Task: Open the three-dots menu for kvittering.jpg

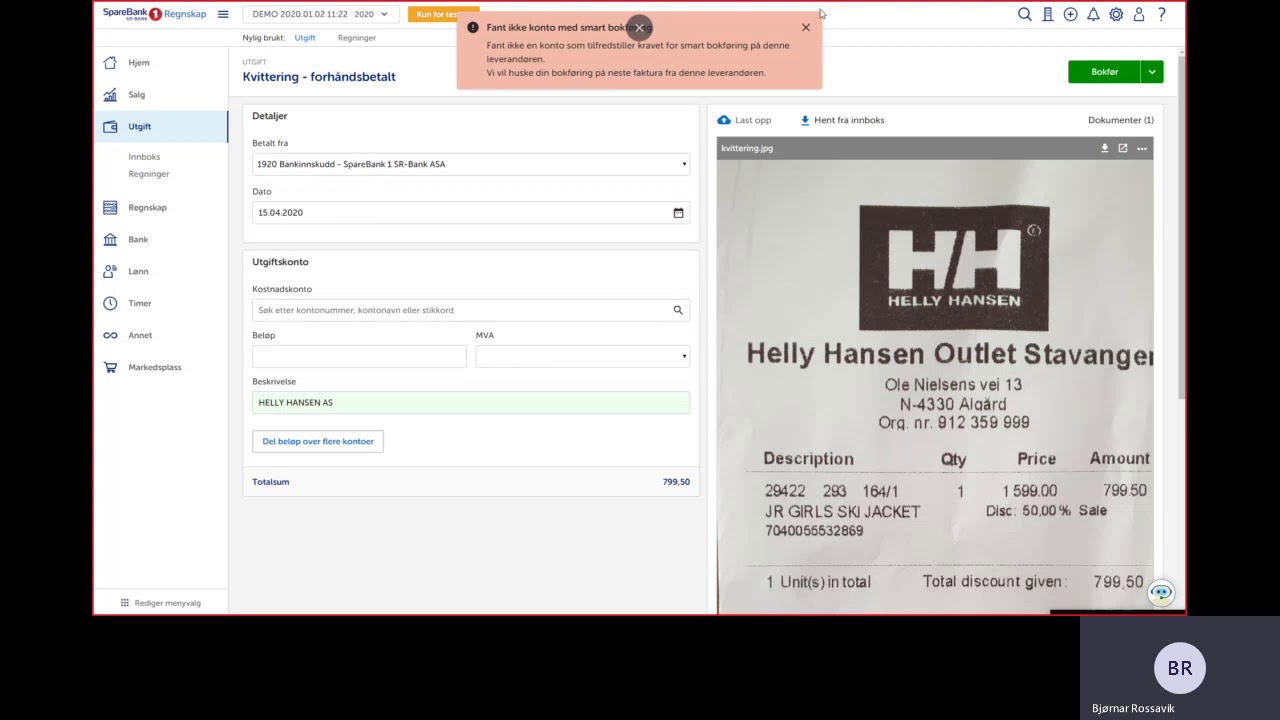Action: [1142, 148]
